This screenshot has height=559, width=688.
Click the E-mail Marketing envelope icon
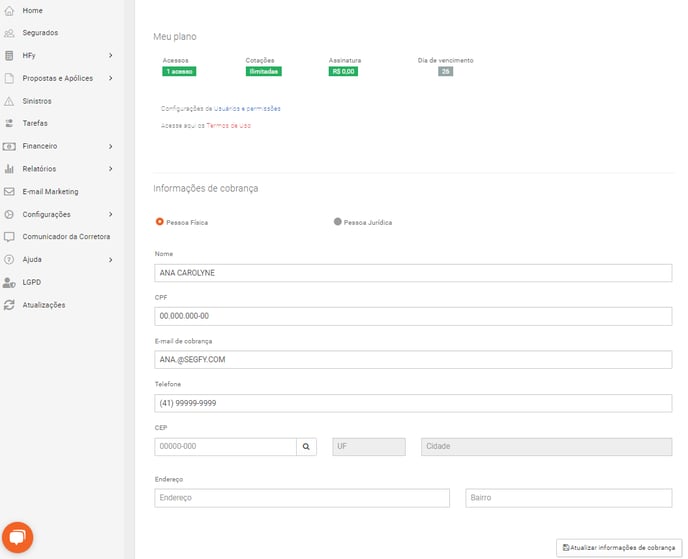pyautogui.click(x=9, y=191)
